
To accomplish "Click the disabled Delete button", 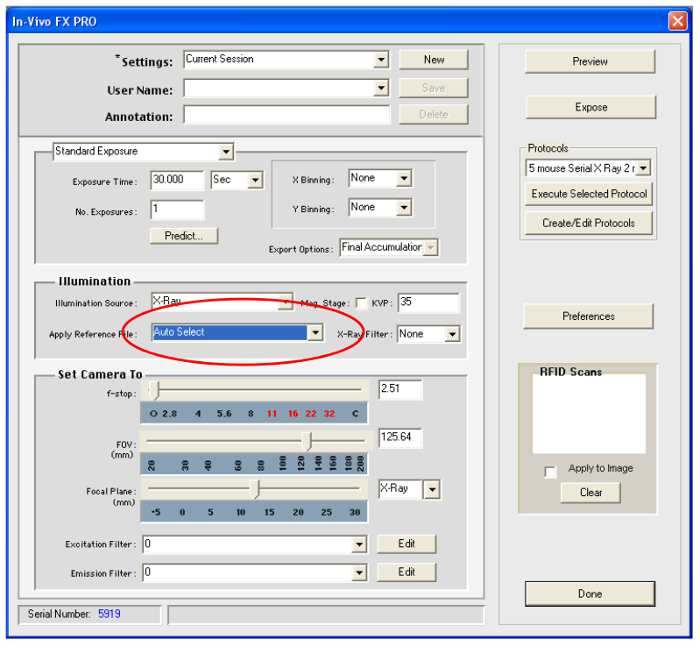I will tap(433, 114).
